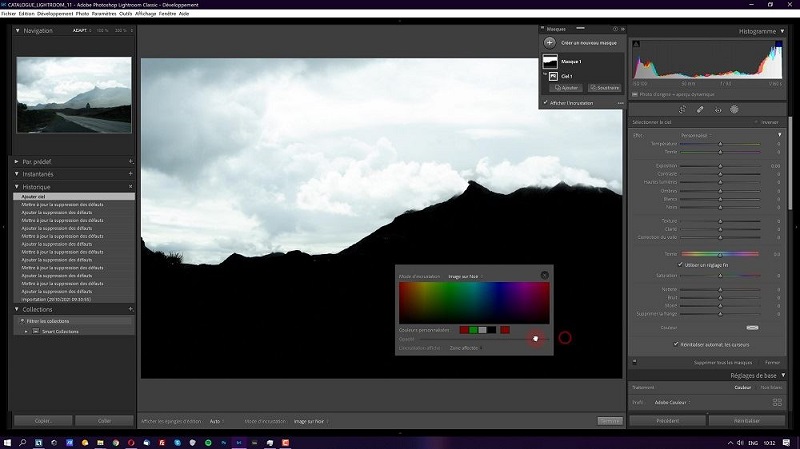Open toolbar Mode d'incrustation dropdown

tap(311, 421)
